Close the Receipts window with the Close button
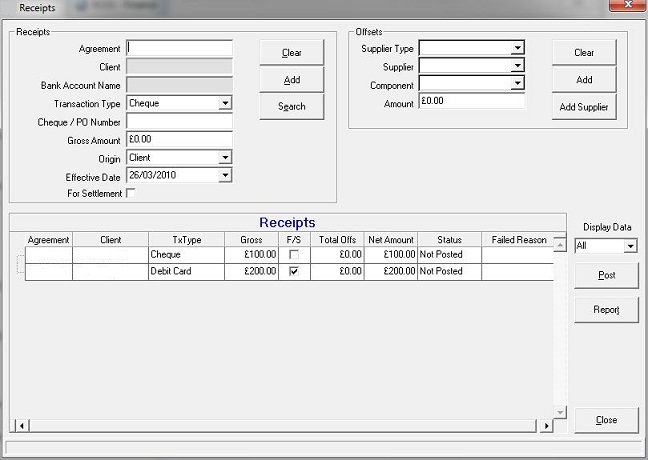 pos(606,420)
